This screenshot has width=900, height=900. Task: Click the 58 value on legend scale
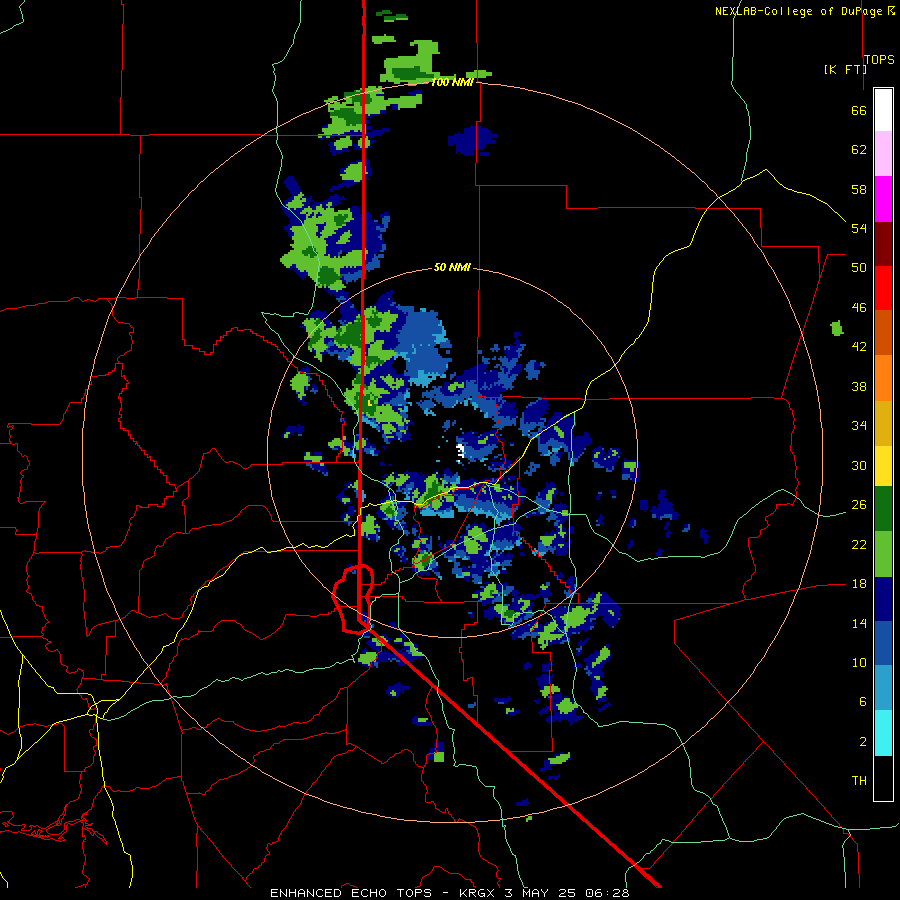pyautogui.click(x=859, y=189)
